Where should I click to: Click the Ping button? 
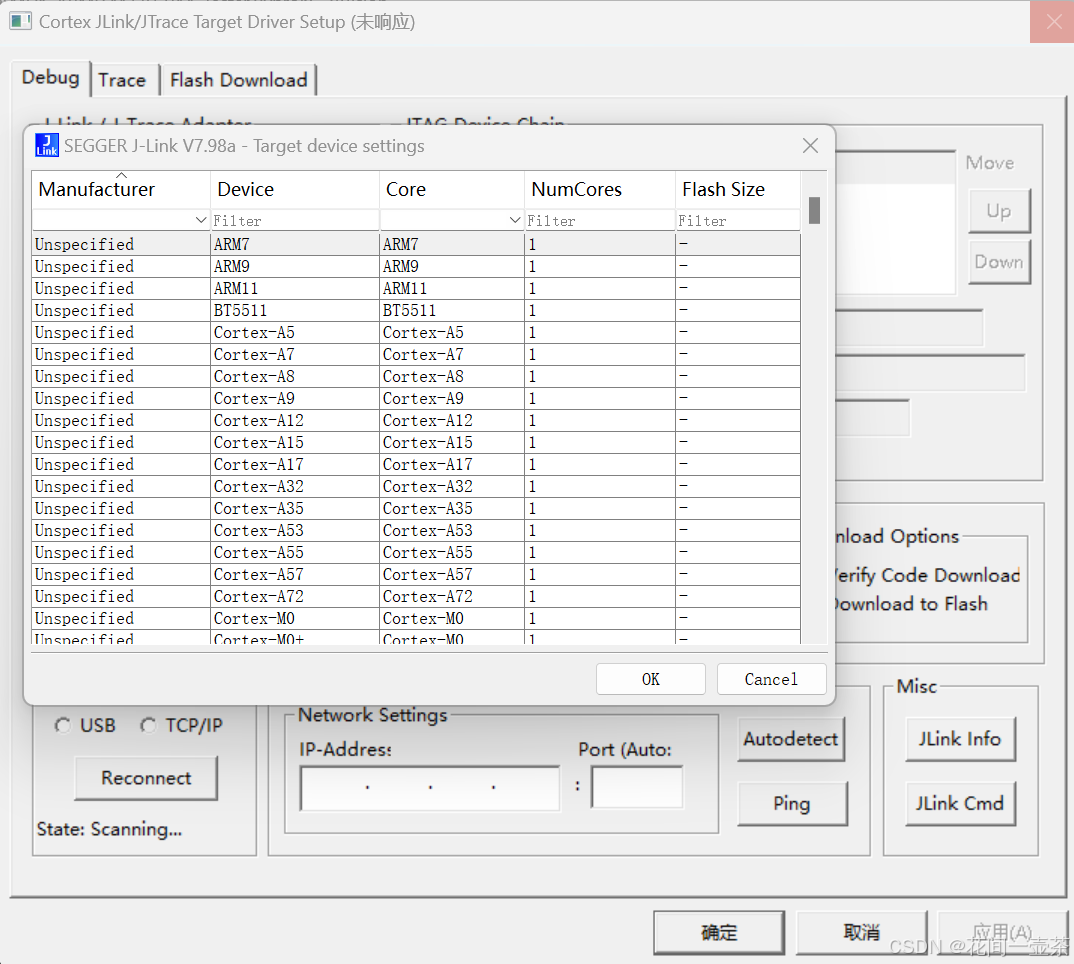coord(792,803)
